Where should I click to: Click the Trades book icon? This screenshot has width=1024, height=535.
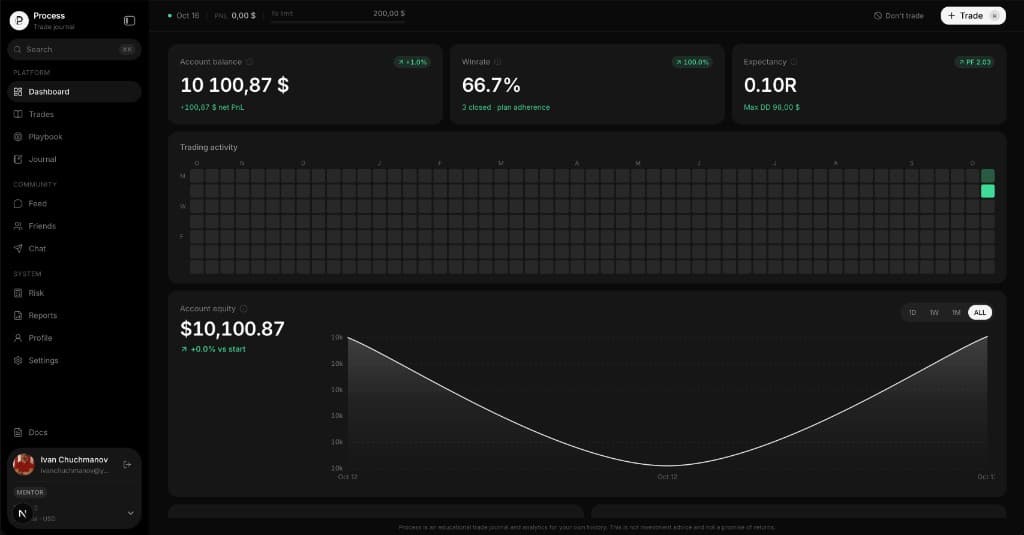click(x=18, y=114)
